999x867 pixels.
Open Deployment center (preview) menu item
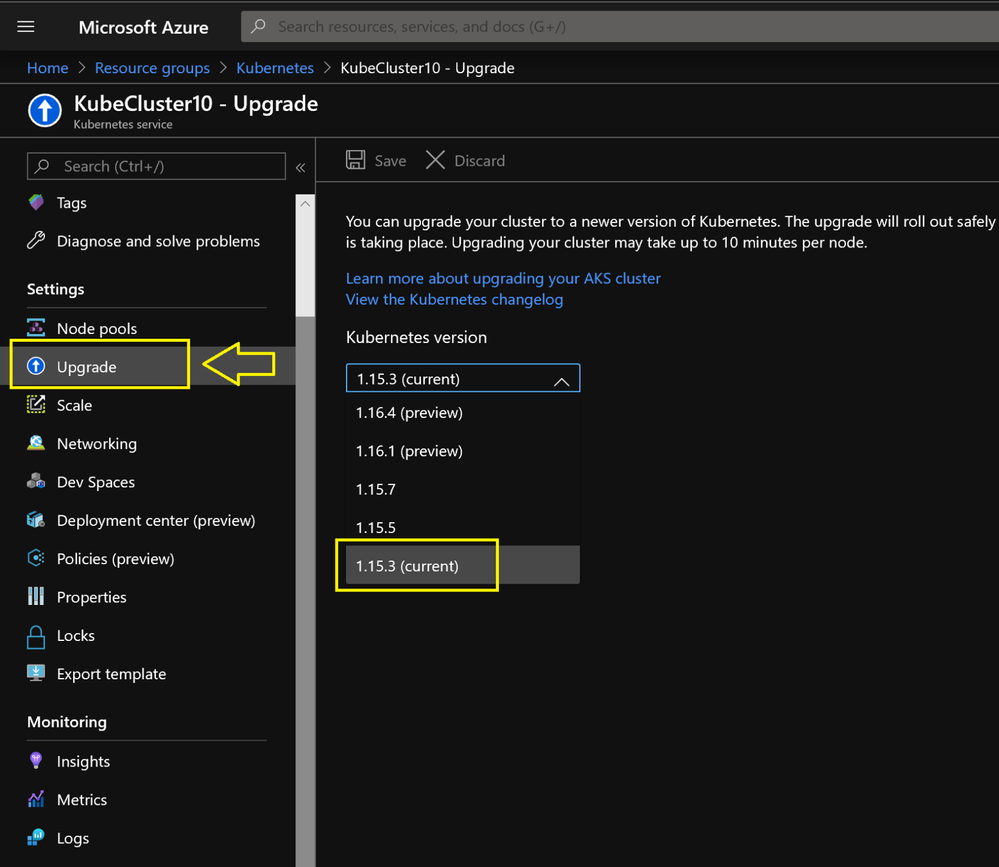[x=155, y=520]
